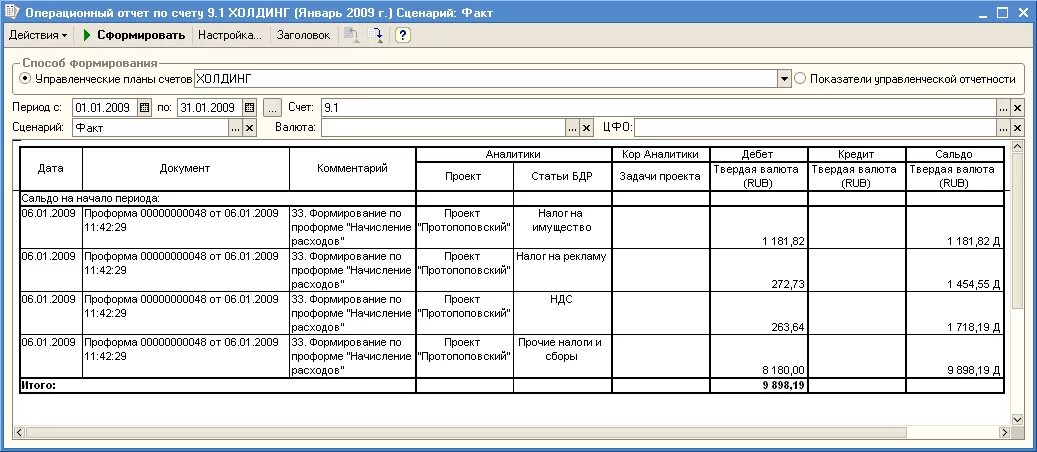Image resolution: width=1037 pixels, height=452 pixels.
Task: Maximize the report window
Action: (1001, 13)
